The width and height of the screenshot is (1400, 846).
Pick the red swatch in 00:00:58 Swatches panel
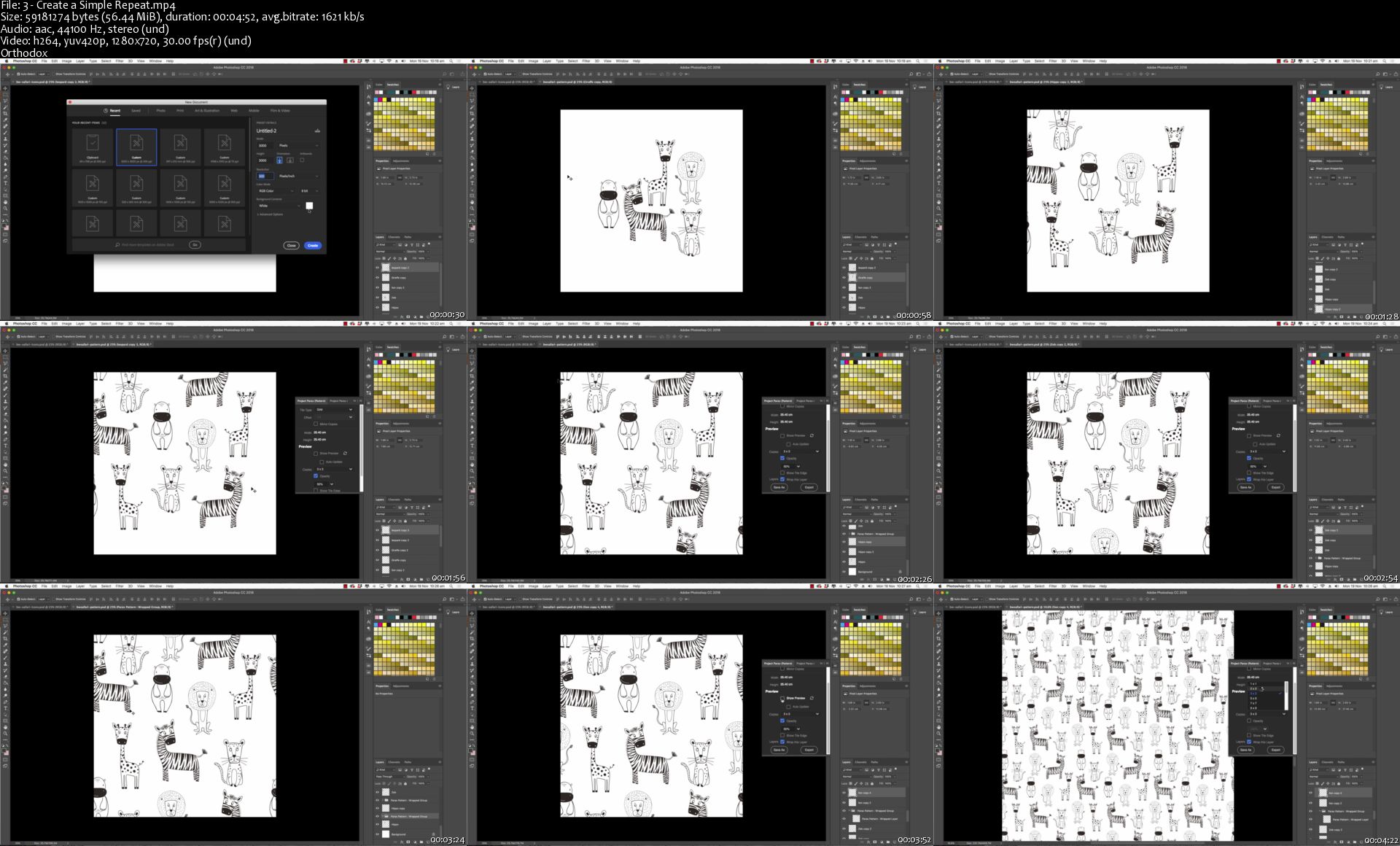tap(881, 92)
